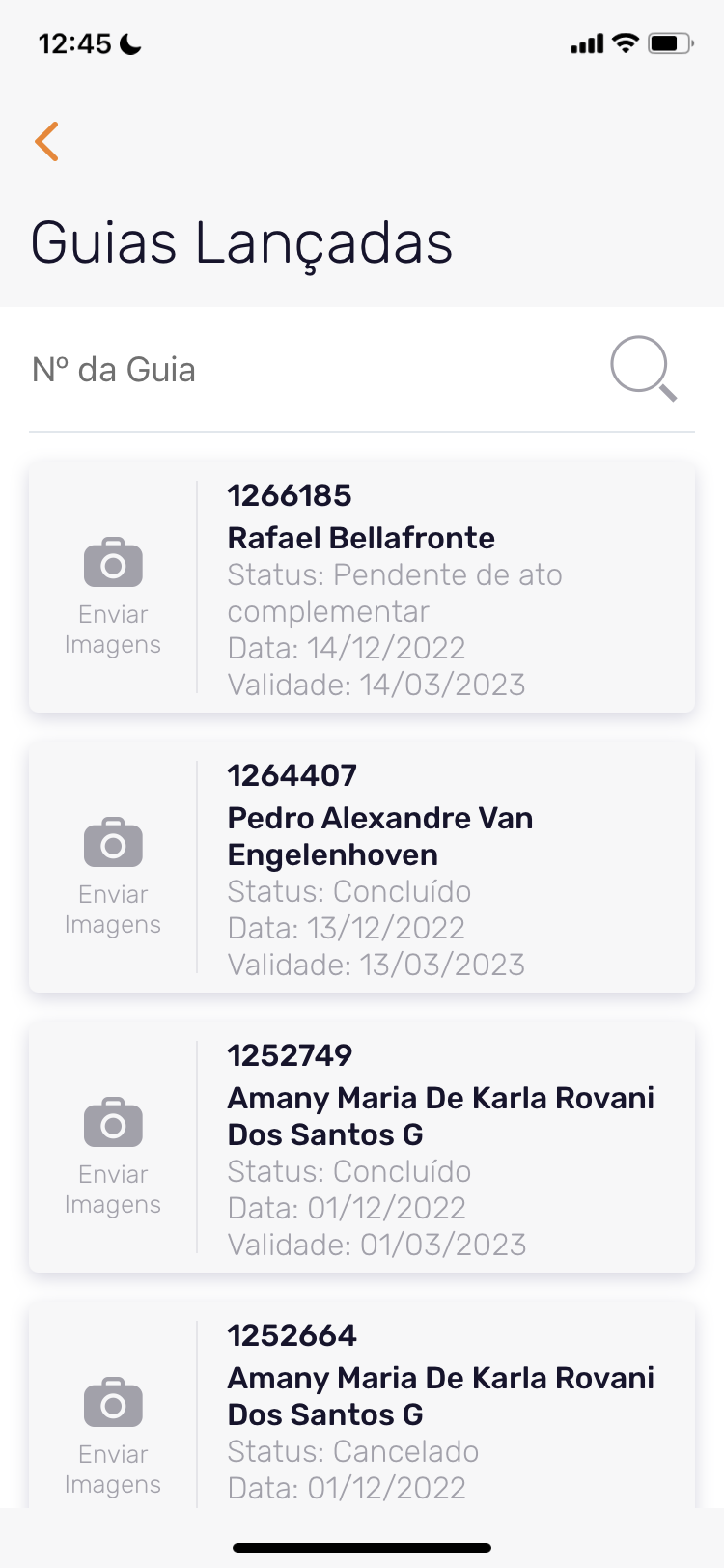Focus the Nº da Guia search field
724x1568 pixels.
point(309,370)
